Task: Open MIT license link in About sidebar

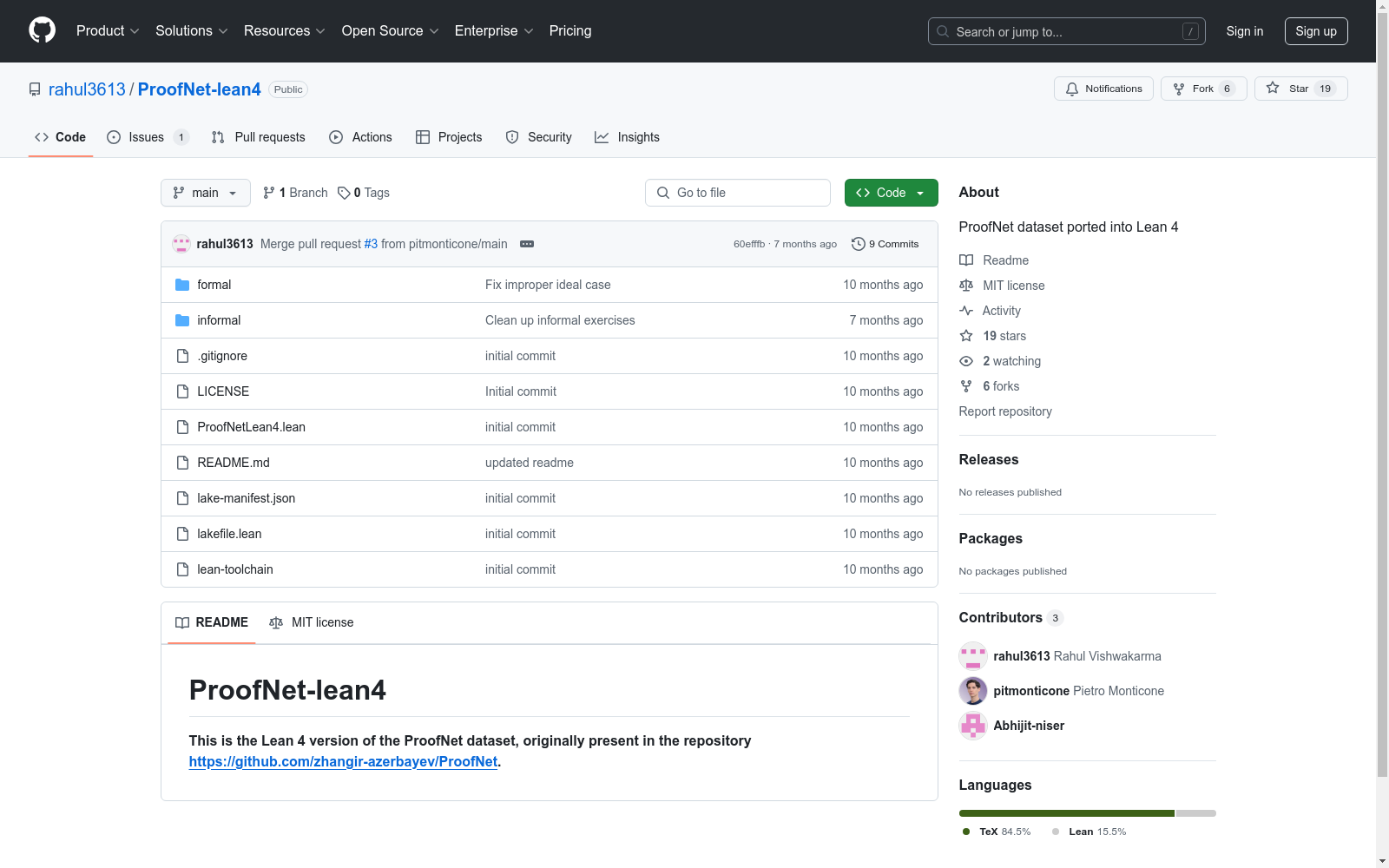Action: pyautogui.click(x=1002, y=286)
